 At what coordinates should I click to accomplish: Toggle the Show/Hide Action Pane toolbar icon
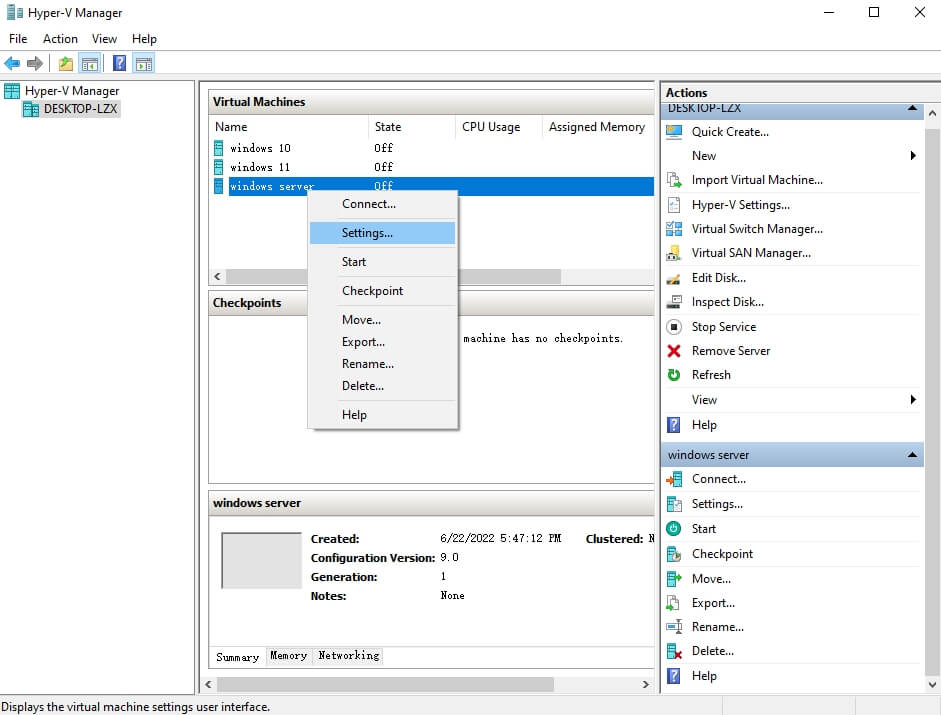[x=144, y=63]
